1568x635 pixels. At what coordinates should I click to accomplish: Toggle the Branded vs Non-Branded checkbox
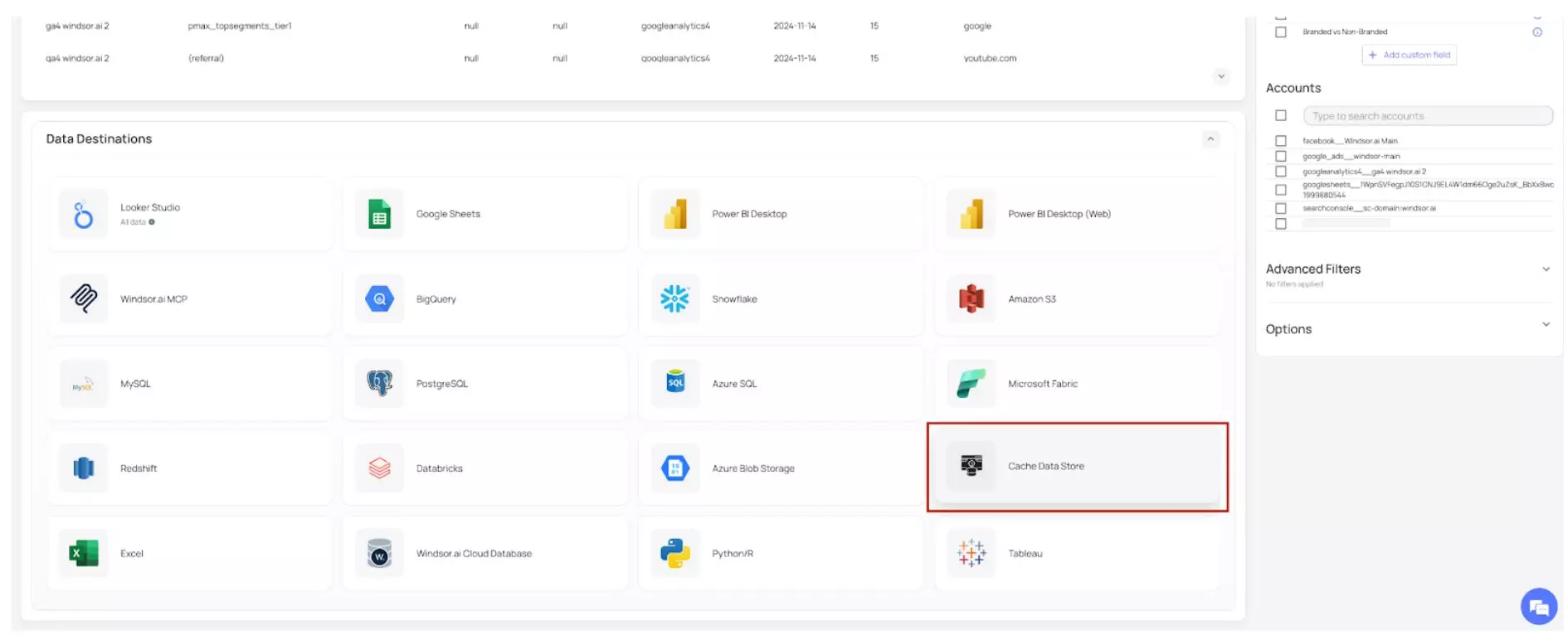tap(1281, 32)
